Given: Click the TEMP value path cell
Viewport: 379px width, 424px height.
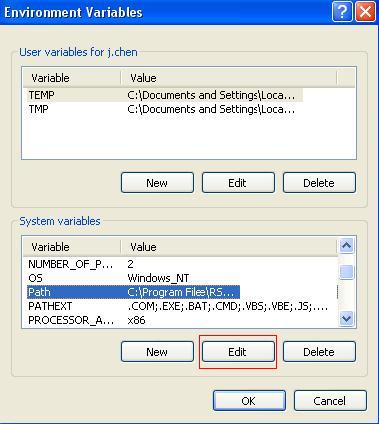Looking at the screenshot, I should click(x=211, y=95).
